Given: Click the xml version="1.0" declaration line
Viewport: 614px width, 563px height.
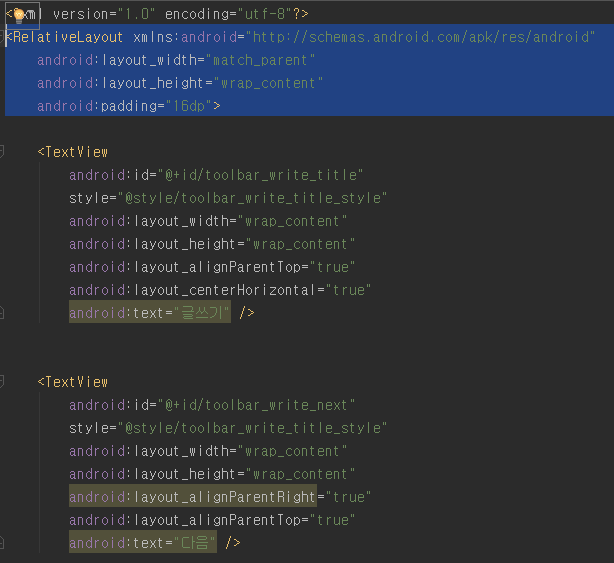Looking at the screenshot, I should 157,14.
